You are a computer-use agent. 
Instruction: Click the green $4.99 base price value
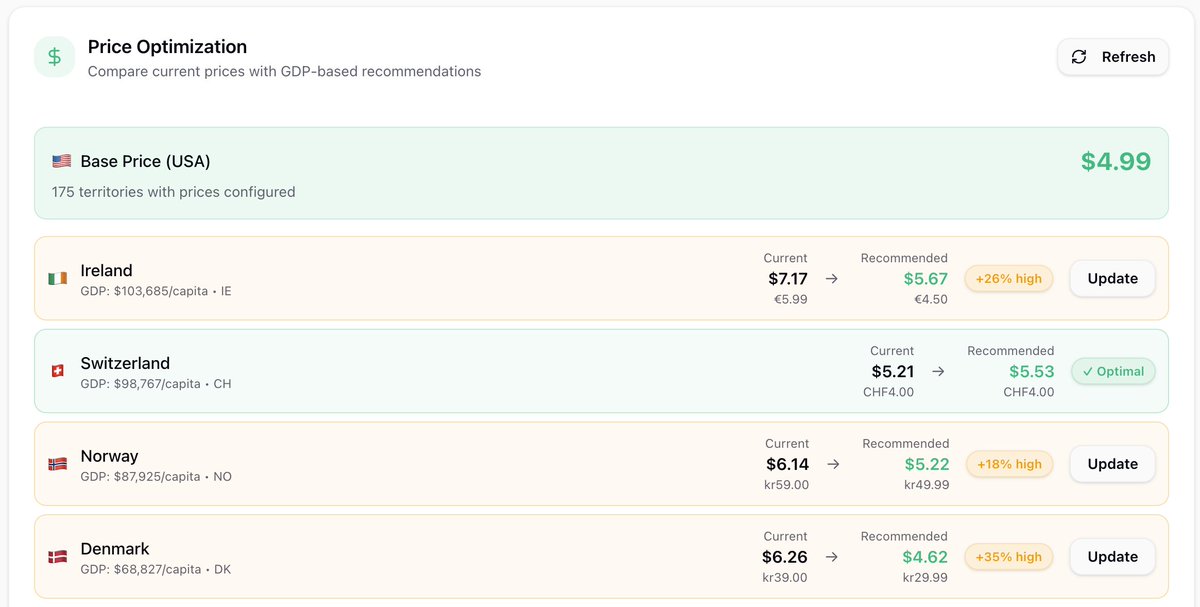tap(1115, 160)
